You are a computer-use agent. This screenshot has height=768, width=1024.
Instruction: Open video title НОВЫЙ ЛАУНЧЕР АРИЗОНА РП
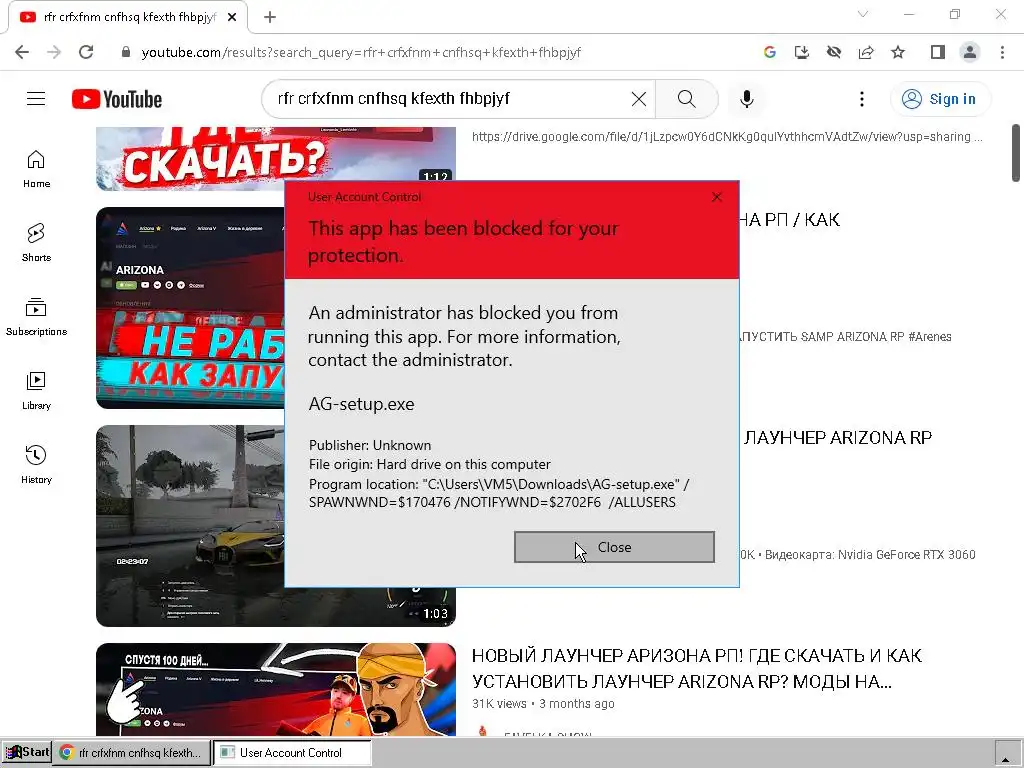[x=697, y=669]
